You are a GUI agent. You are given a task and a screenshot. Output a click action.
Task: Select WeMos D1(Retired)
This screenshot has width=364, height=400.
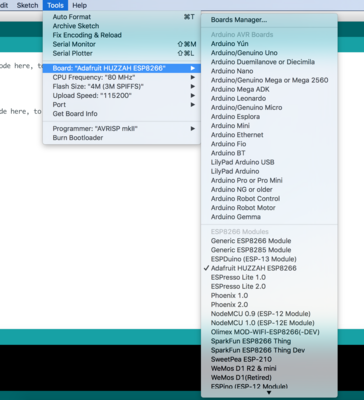(x=269, y=378)
